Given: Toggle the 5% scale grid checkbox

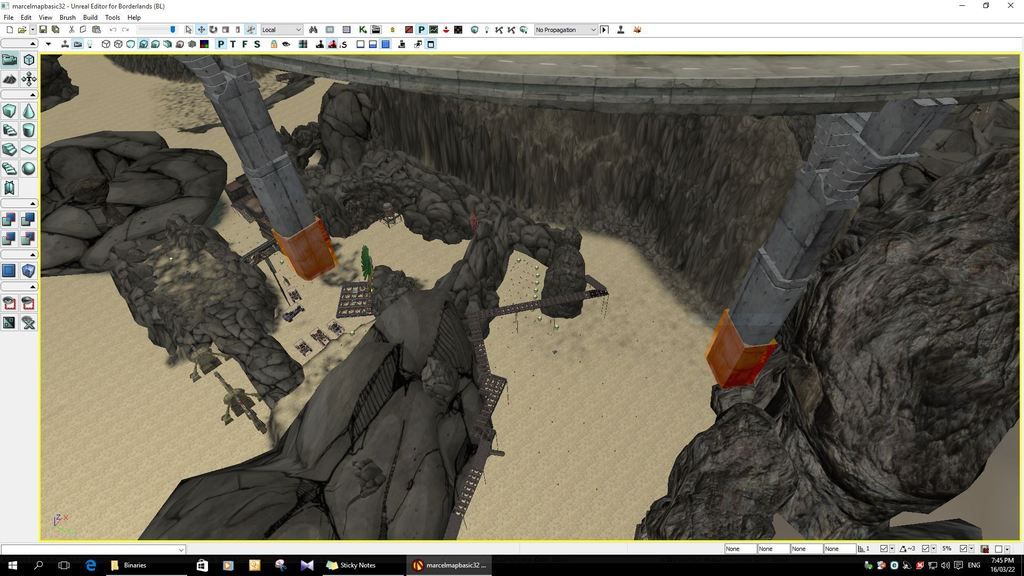Looking at the screenshot, I should 963,549.
